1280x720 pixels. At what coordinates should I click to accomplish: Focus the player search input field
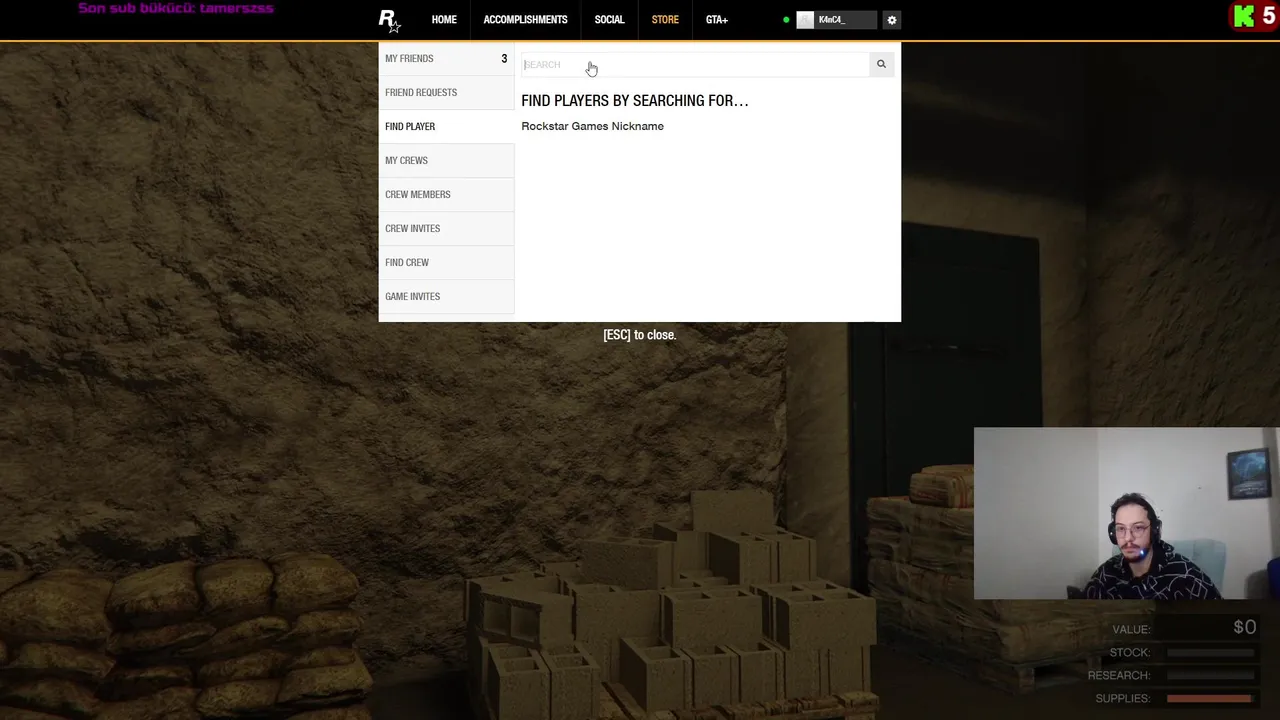[x=695, y=64]
